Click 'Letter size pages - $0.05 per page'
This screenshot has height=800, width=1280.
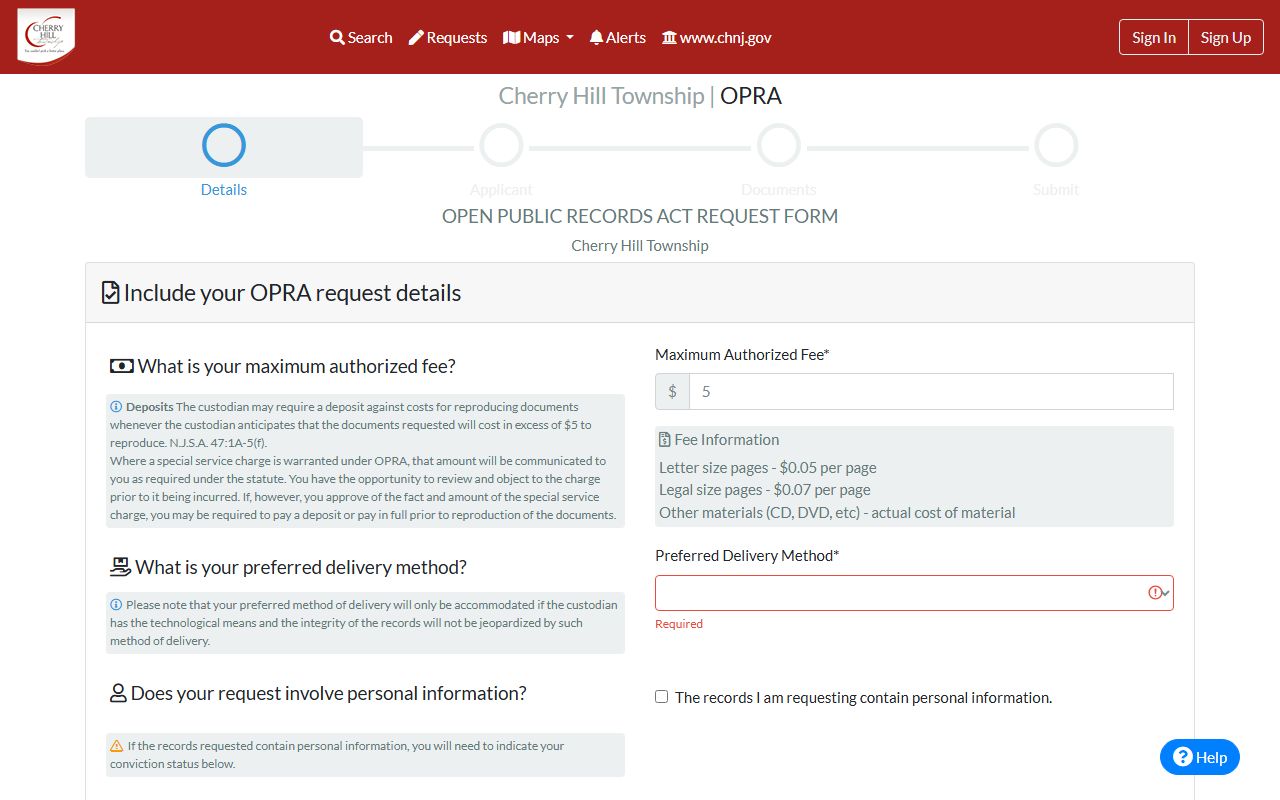(768, 467)
